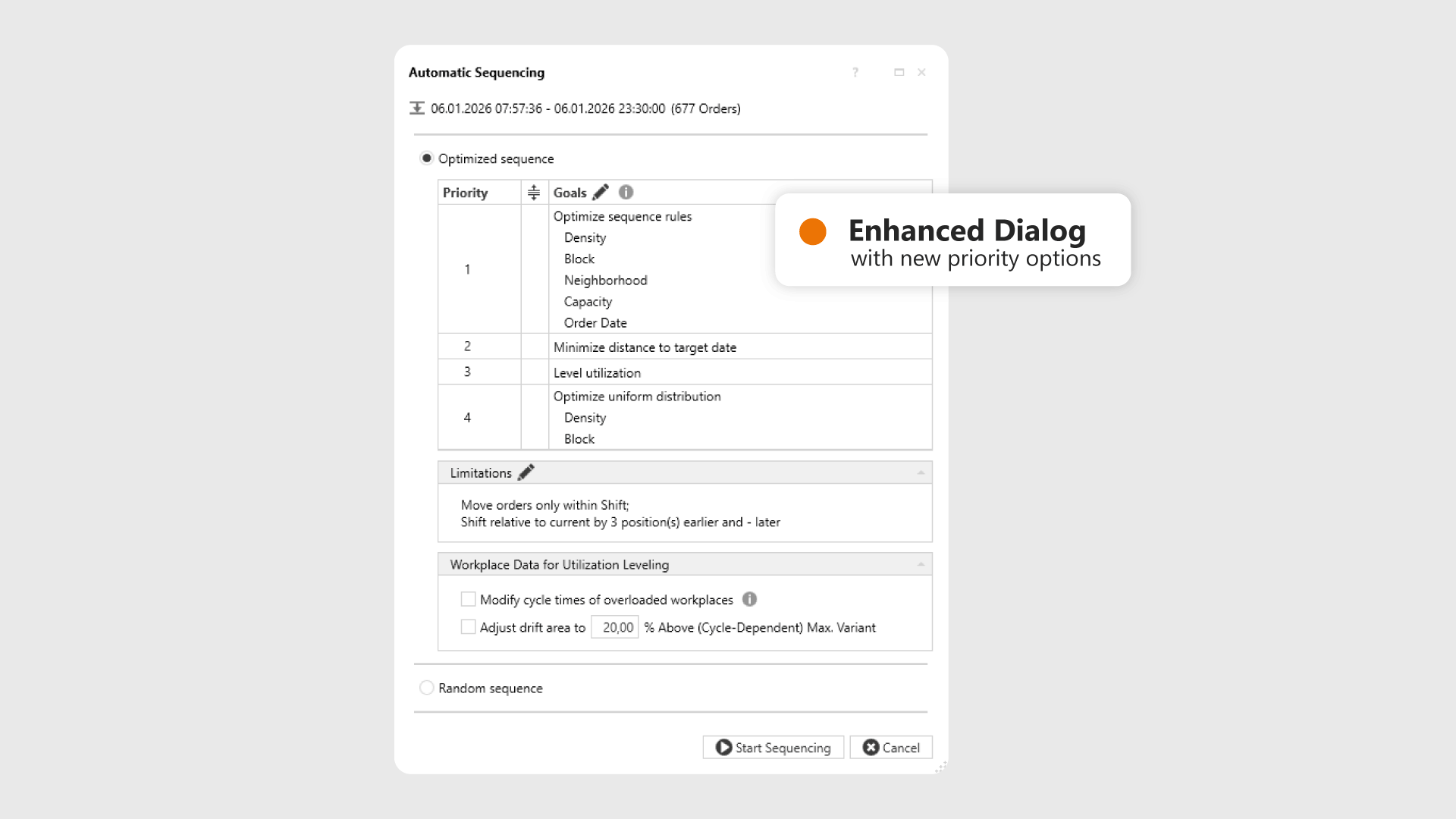Select the Level utilization goal row
Viewport: 1456px width, 819px height.
tap(597, 372)
